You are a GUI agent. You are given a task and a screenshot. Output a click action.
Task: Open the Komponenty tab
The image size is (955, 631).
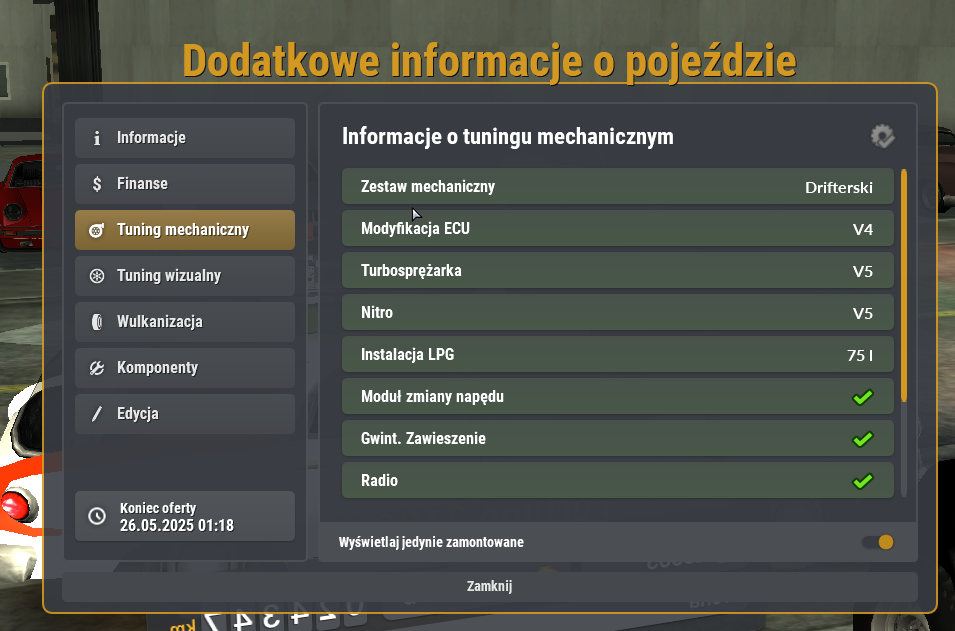185,368
